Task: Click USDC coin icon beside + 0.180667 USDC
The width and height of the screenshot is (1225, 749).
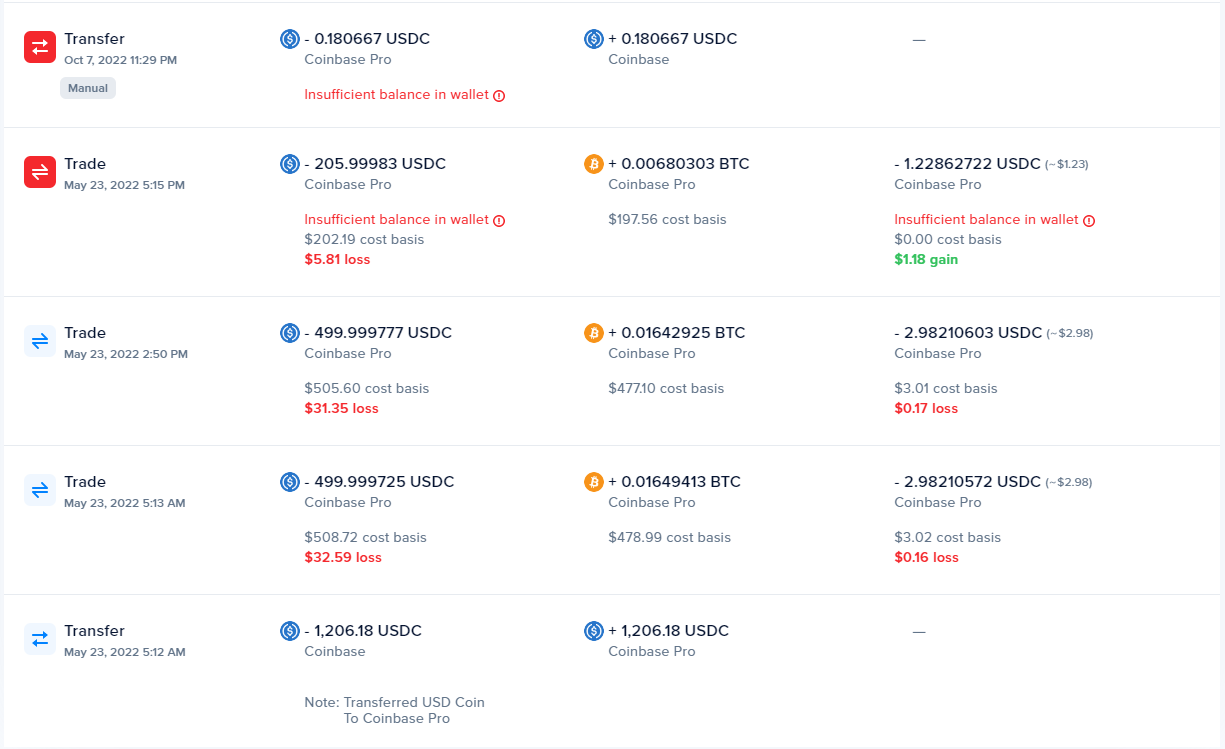Action: click(x=594, y=39)
